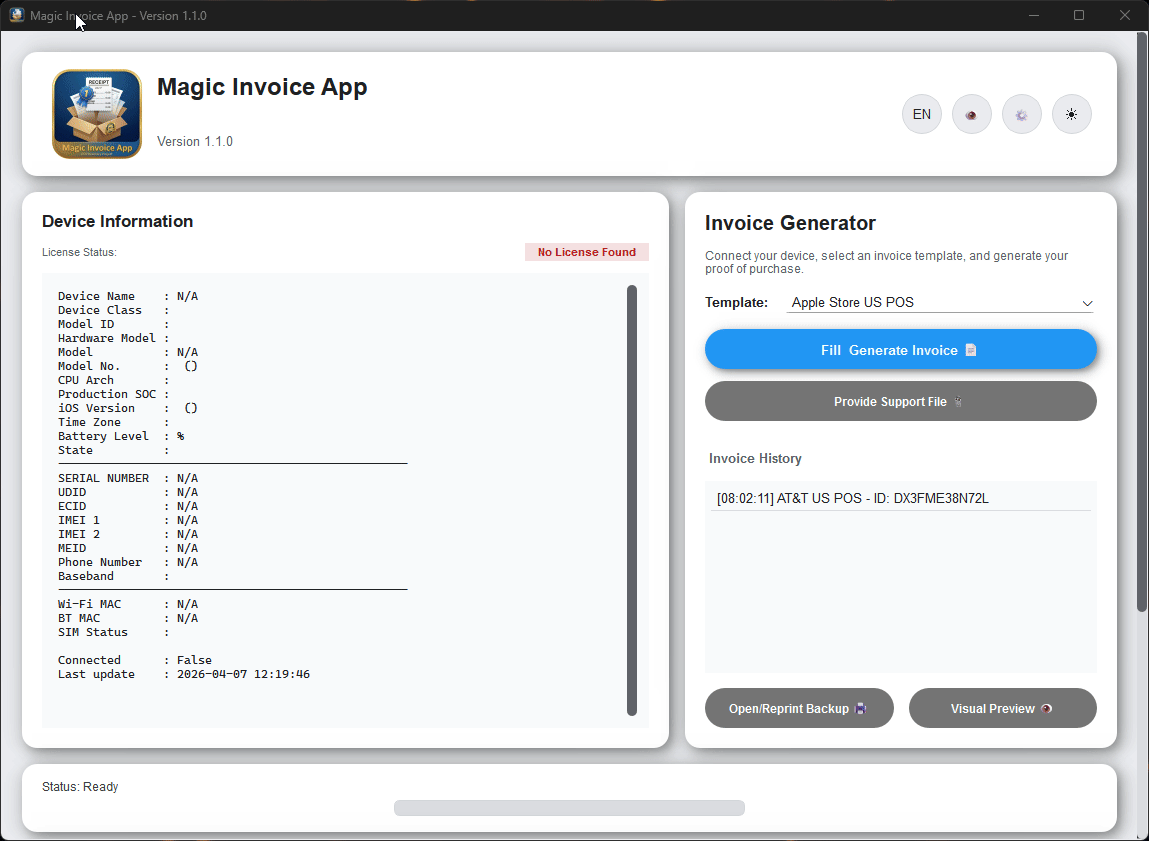Click the MEID row
Image resolution: width=1149 pixels, height=841 pixels.
pyautogui.click(x=128, y=548)
